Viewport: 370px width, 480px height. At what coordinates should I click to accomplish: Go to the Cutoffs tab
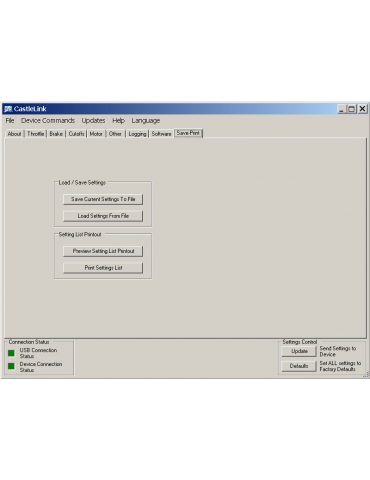tap(76, 134)
